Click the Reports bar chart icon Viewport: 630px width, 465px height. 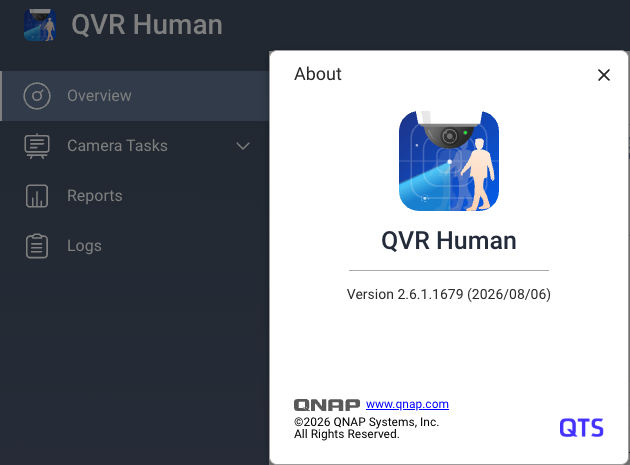coord(37,196)
